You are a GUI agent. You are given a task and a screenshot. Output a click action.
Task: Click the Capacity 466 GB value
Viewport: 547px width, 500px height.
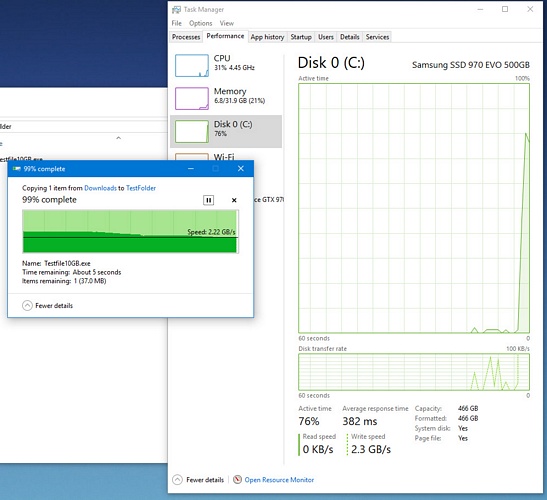tap(468, 408)
